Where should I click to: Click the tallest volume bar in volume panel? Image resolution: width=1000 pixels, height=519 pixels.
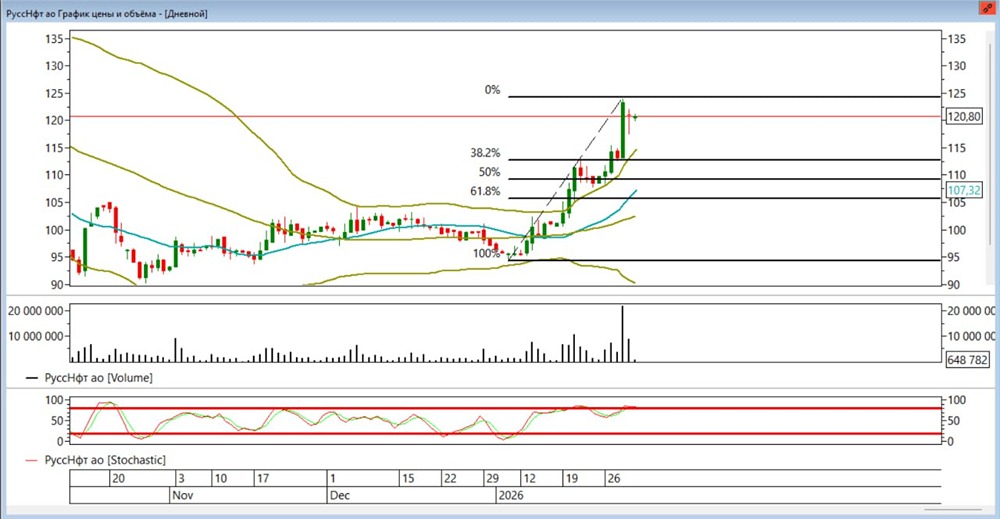pyautogui.click(x=622, y=334)
